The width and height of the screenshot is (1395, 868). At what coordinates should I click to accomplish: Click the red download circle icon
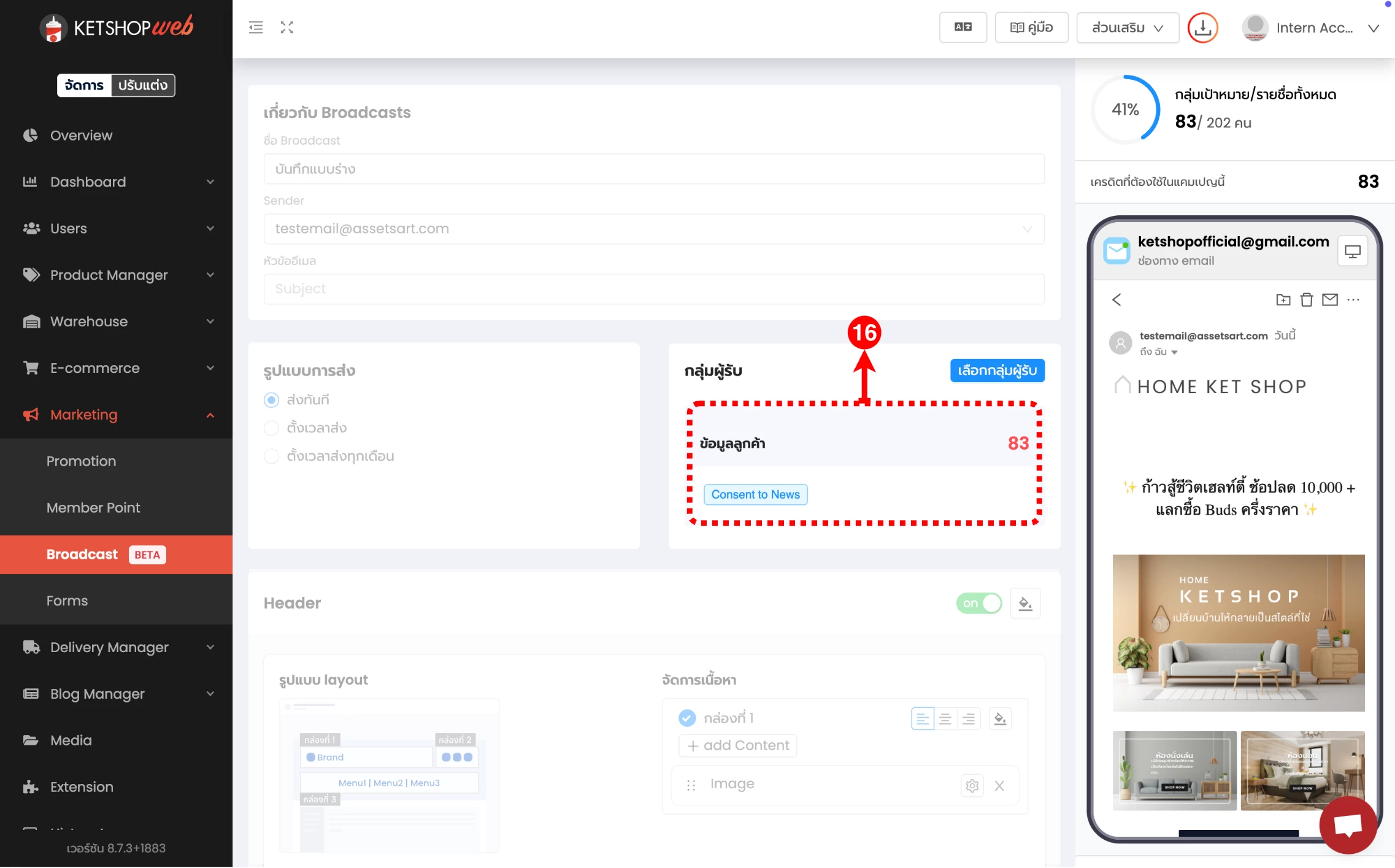point(1202,28)
